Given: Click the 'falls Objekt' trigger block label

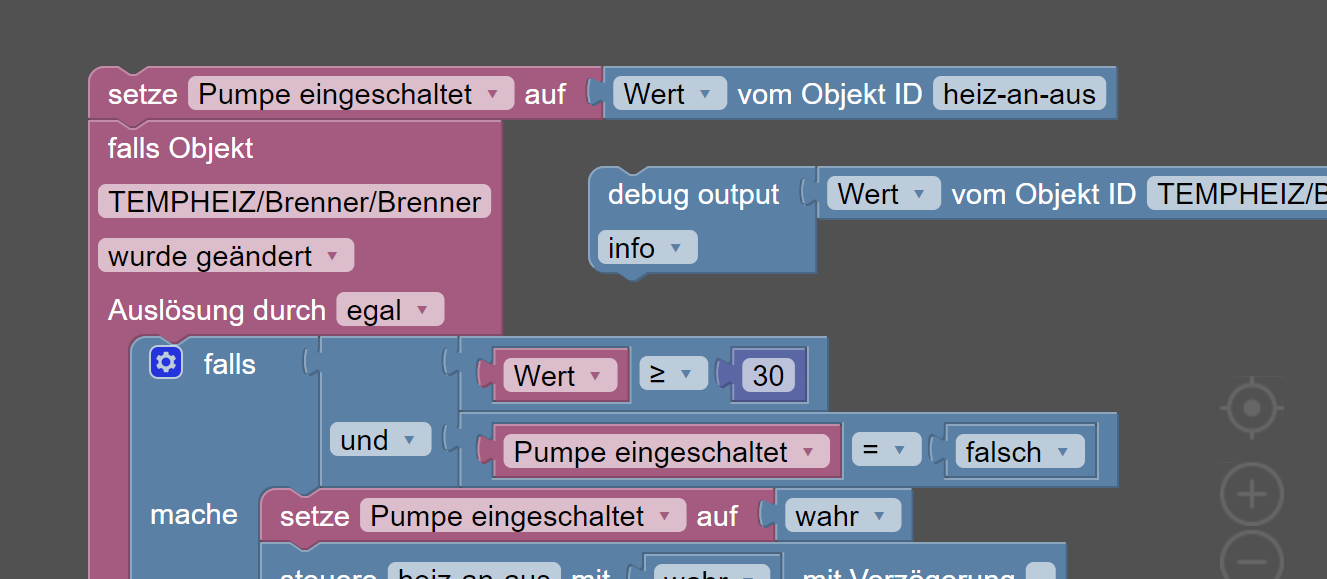Looking at the screenshot, I should (x=180, y=148).
